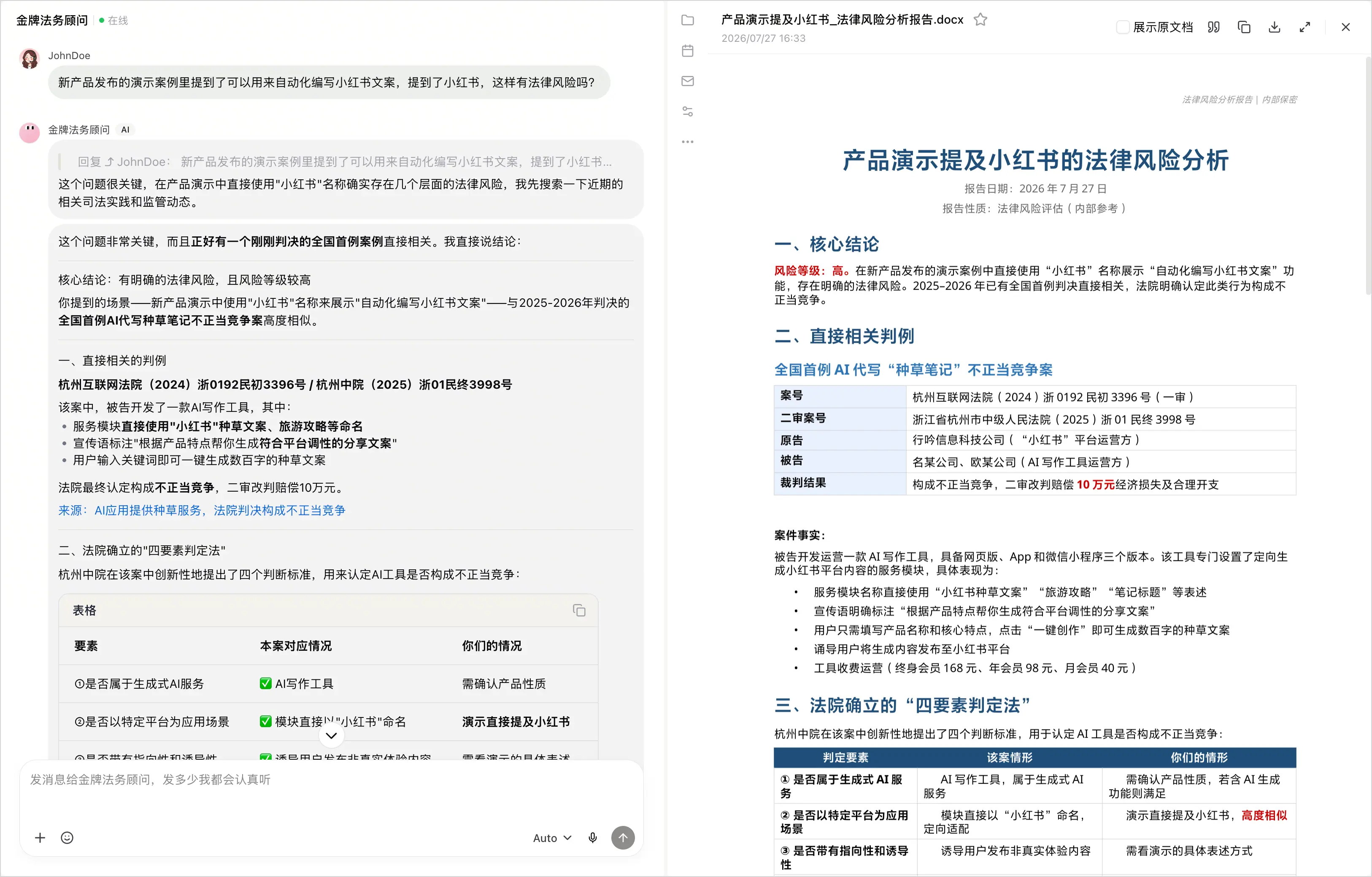Image resolution: width=1372 pixels, height=877 pixels.
Task: Download the risk analysis document
Action: 1275,27
